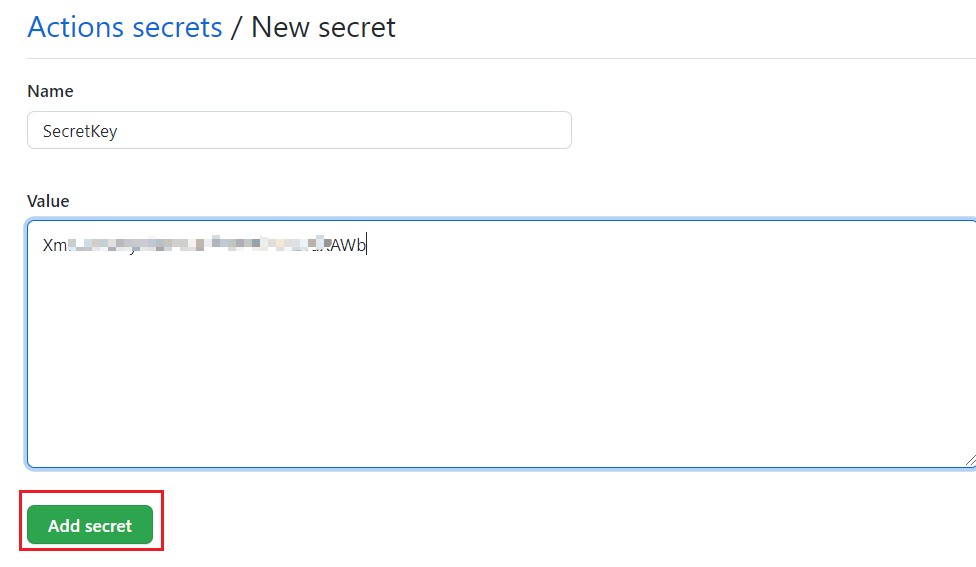Focus the Name input field
The width and height of the screenshot is (976, 567).
[x=299, y=130]
